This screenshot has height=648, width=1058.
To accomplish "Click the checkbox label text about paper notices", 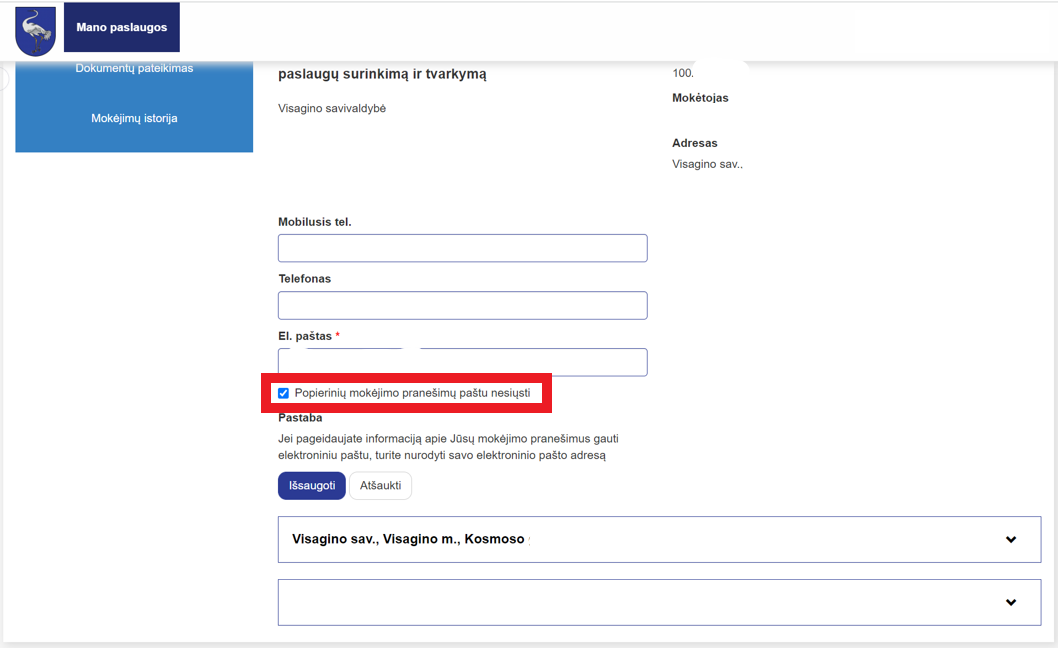I will click(x=412, y=393).
